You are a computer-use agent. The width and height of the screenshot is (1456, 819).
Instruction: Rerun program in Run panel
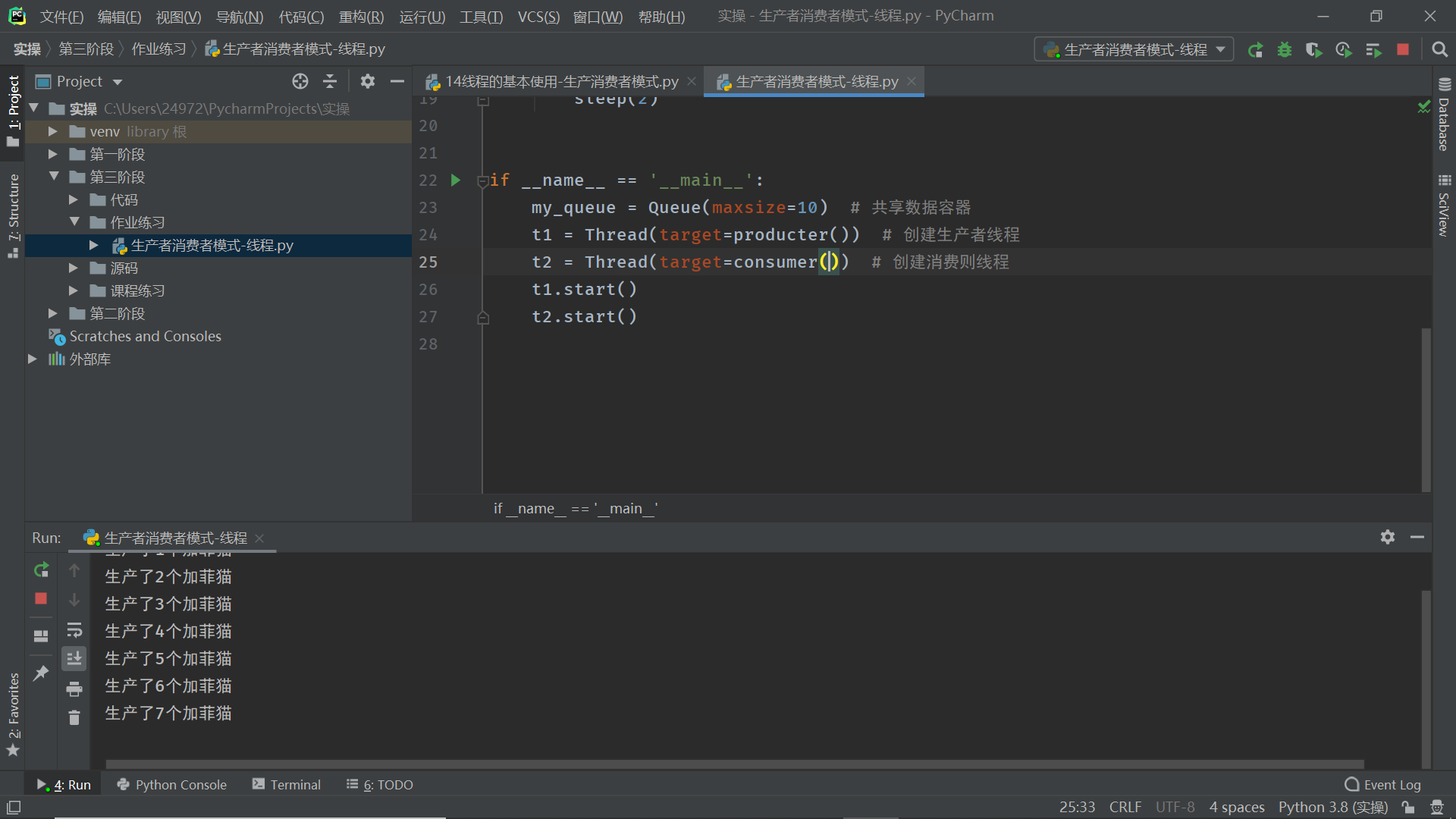coord(41,570)
